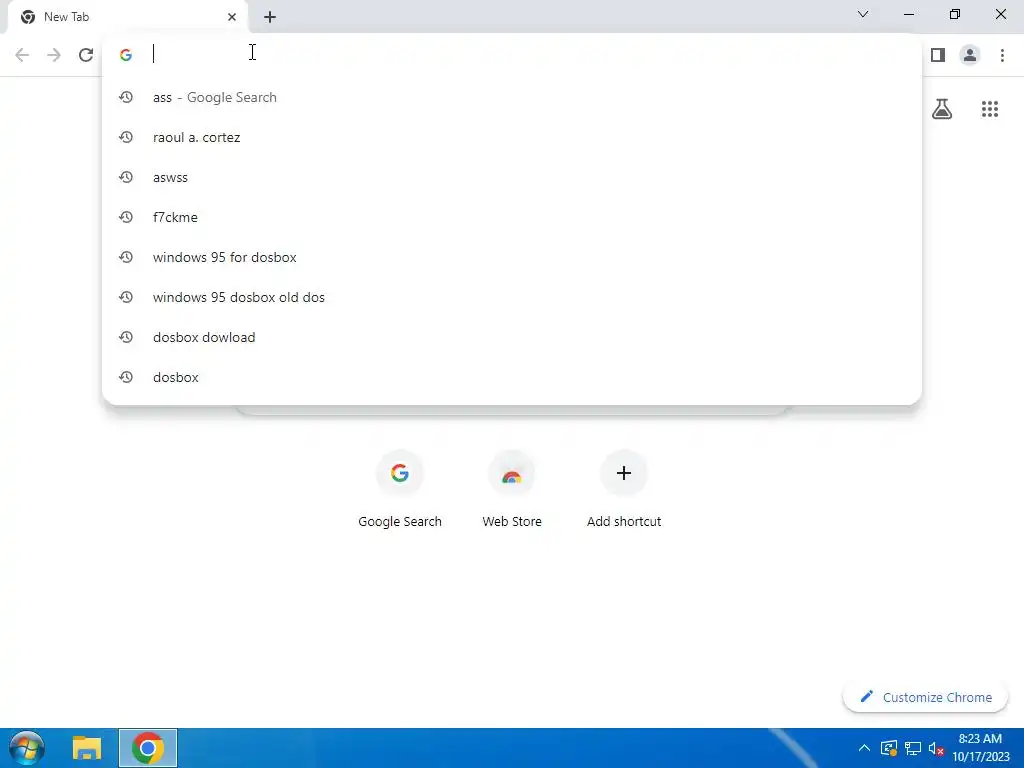Click the history icon beside 'dosbox dowload'
The width and height of the screenshot is (1024, 768).
(x=126, y=337)
